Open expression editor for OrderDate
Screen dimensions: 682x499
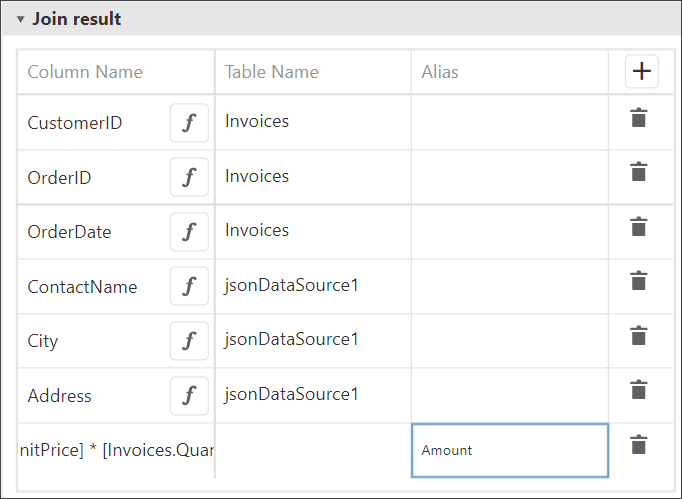point(189,232)
